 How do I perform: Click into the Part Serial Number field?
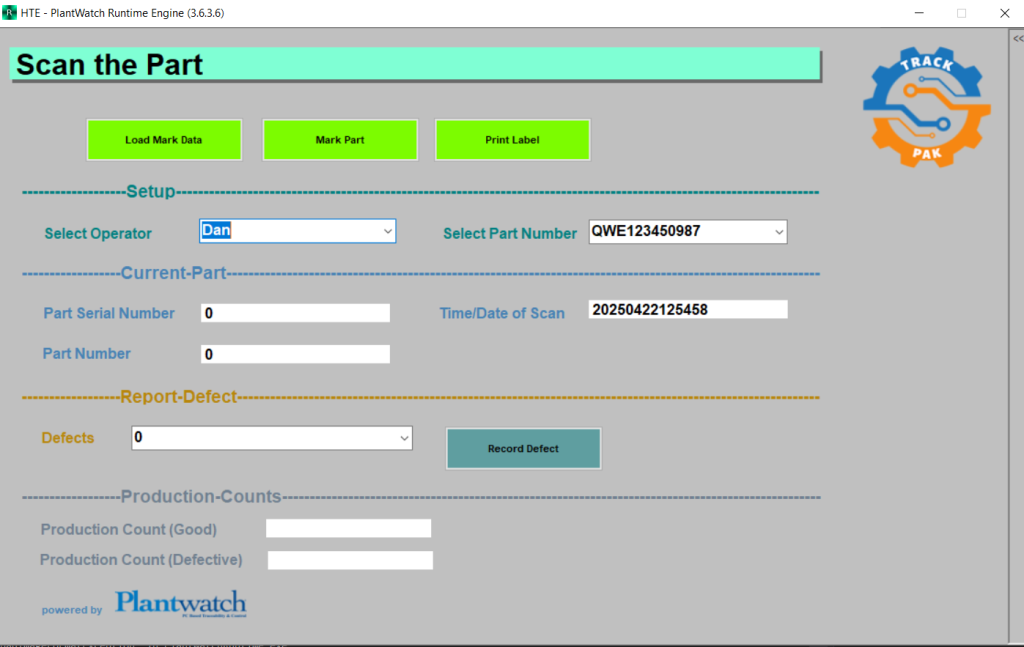(295, 313)
